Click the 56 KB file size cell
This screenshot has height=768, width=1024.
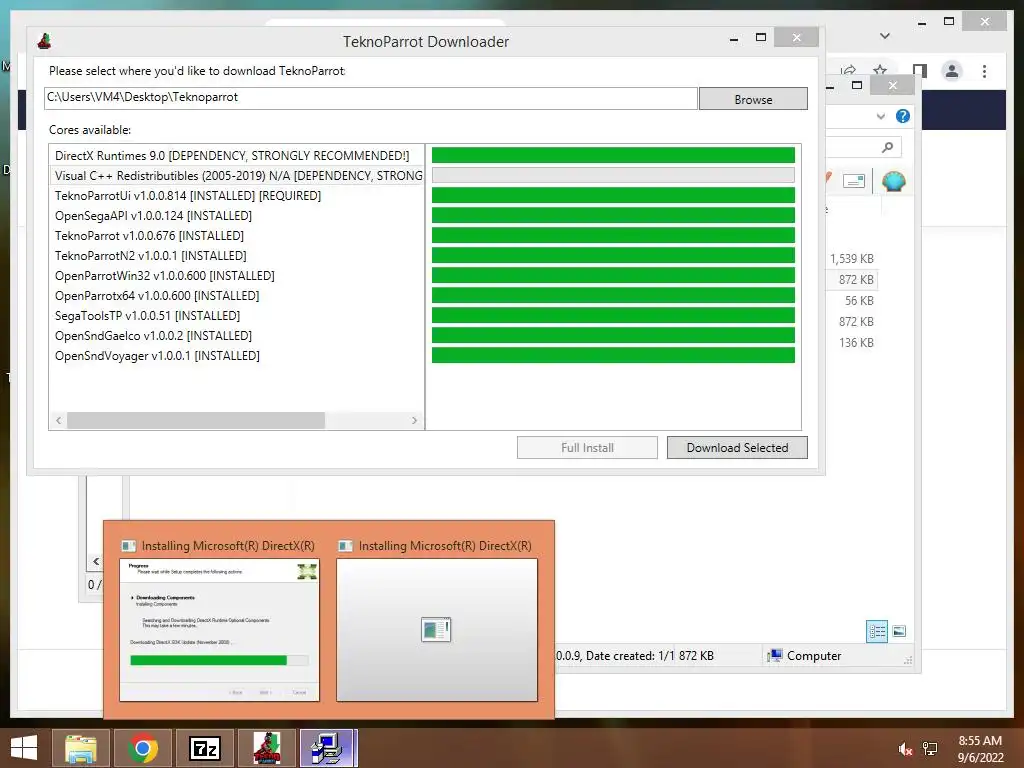(859, 300)
